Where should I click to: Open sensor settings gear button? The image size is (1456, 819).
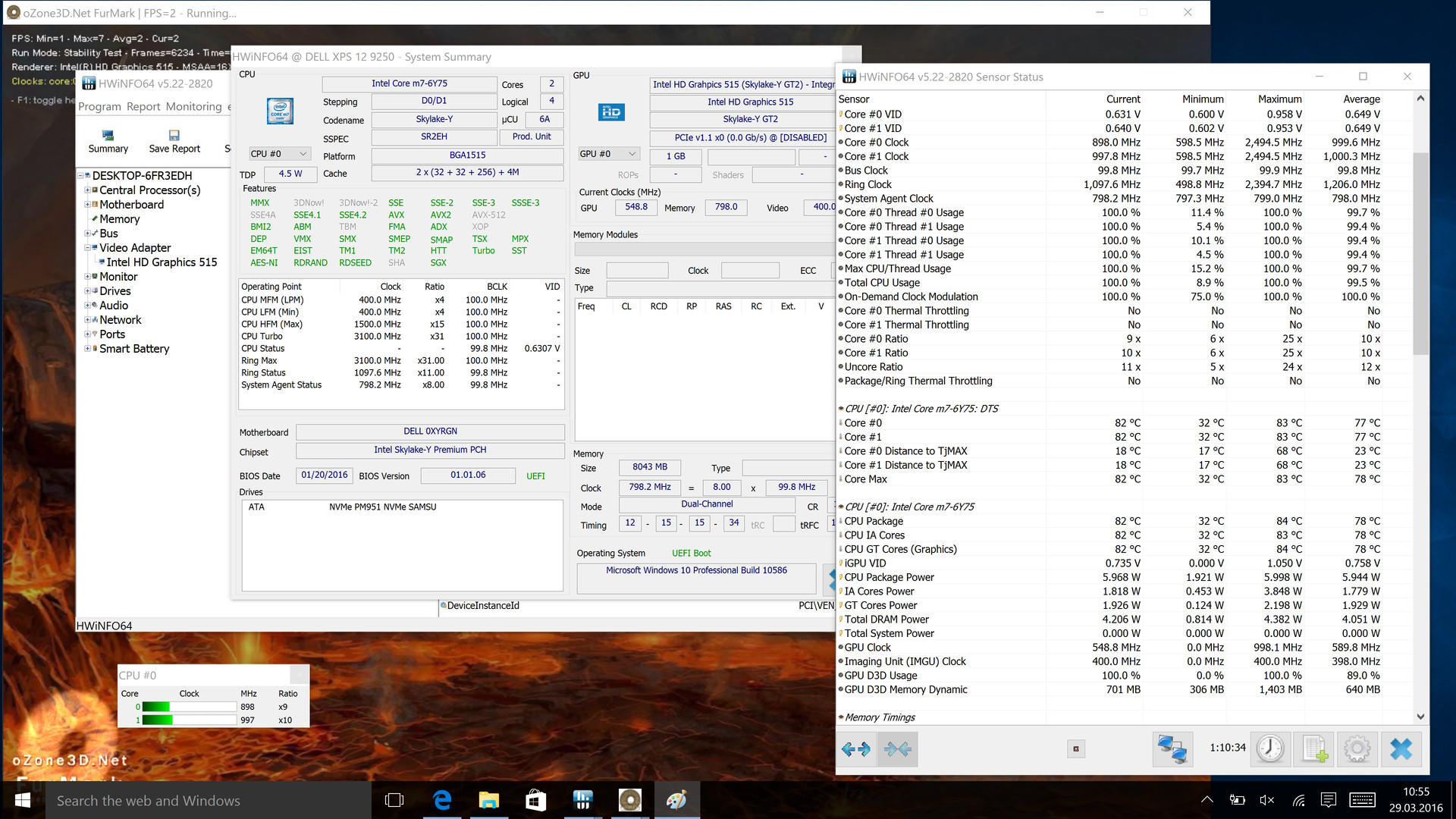pyautogui.click(x=1357, y=749)
